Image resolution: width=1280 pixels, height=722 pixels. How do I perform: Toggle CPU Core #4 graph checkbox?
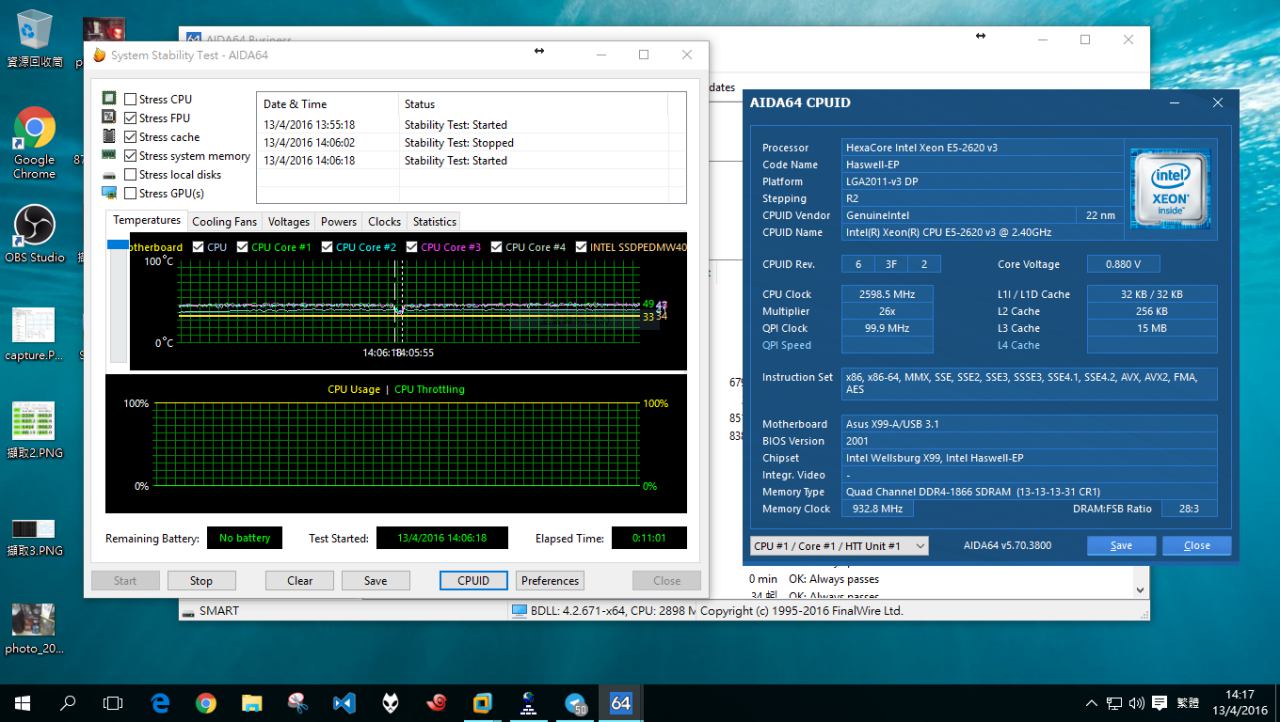(x=496, y=247)
